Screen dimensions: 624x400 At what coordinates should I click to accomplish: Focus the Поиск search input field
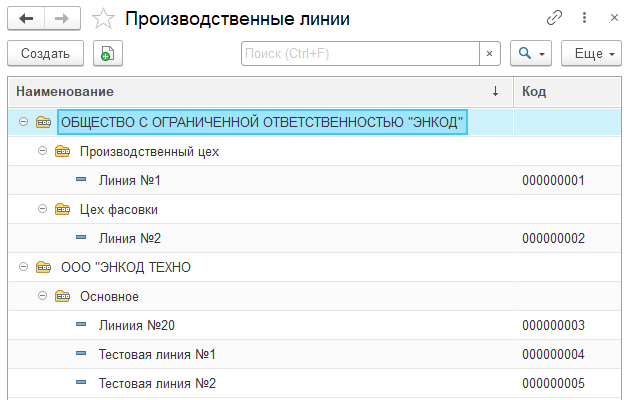point(360,53)
